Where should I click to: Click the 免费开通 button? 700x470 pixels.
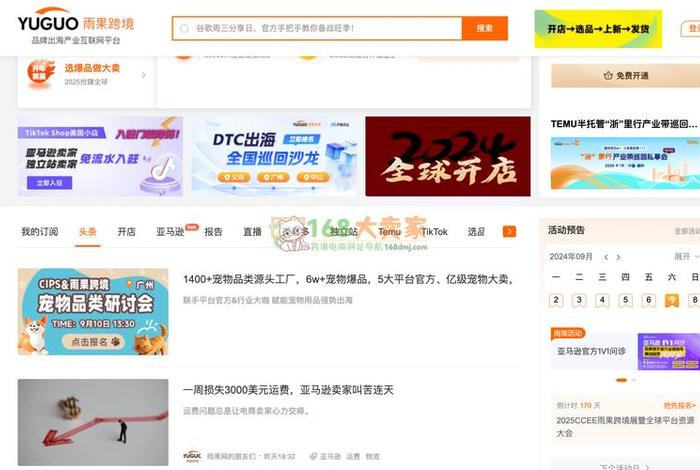pos(626,75)
